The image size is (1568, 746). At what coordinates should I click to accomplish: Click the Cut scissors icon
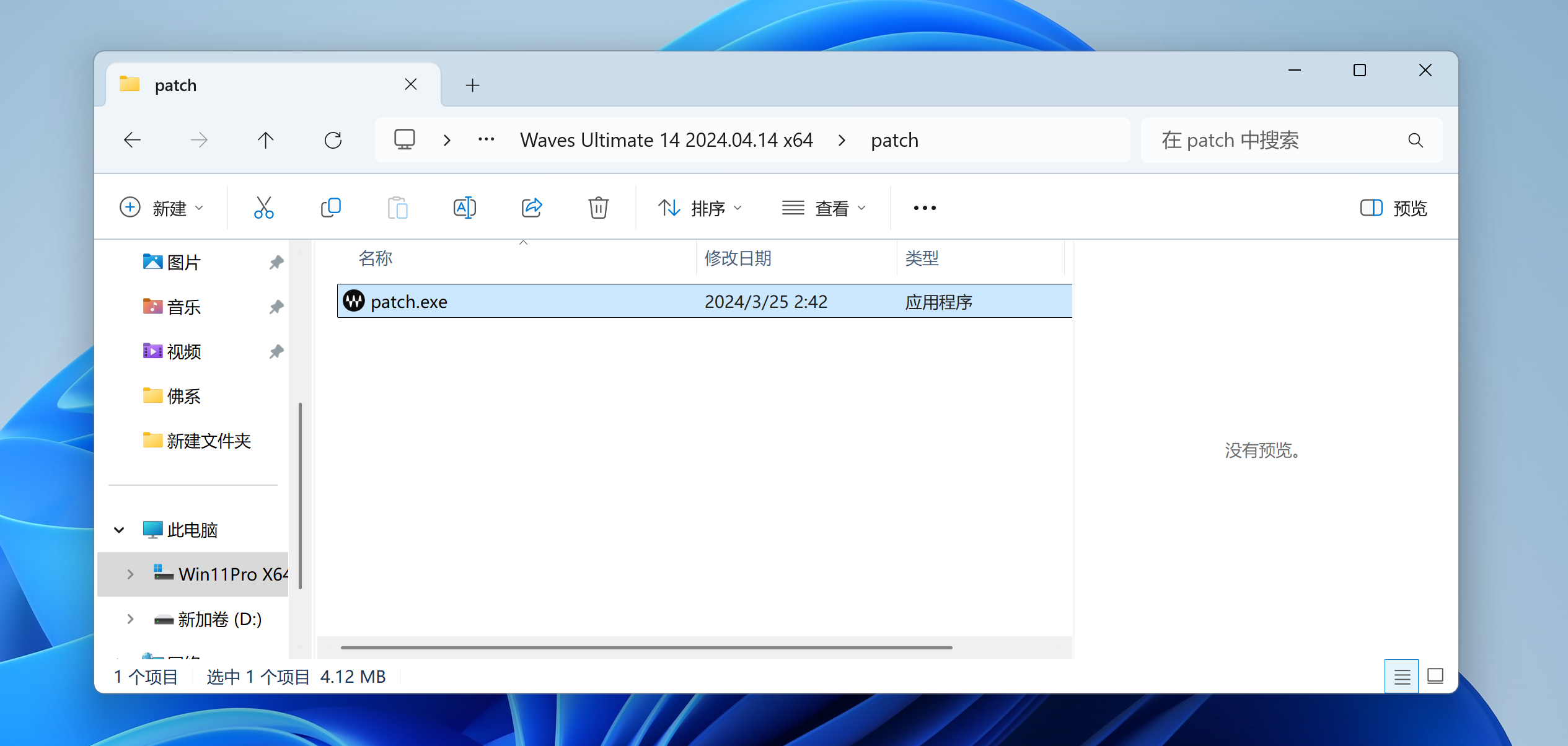(x=263, y=208)
